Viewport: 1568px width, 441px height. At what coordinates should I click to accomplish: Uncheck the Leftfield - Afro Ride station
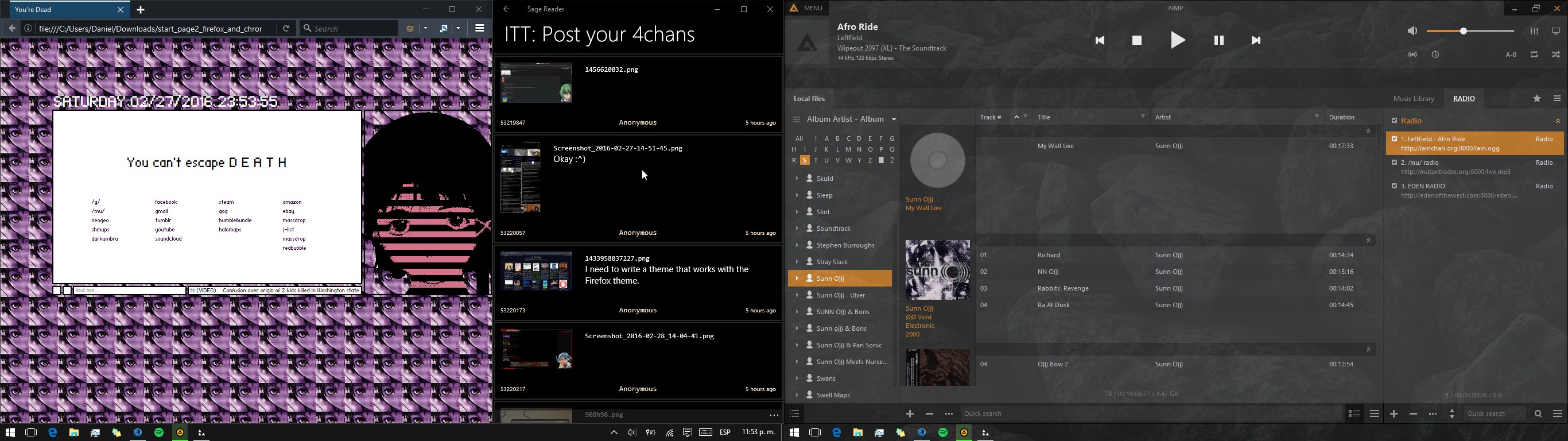point(1394,139)
